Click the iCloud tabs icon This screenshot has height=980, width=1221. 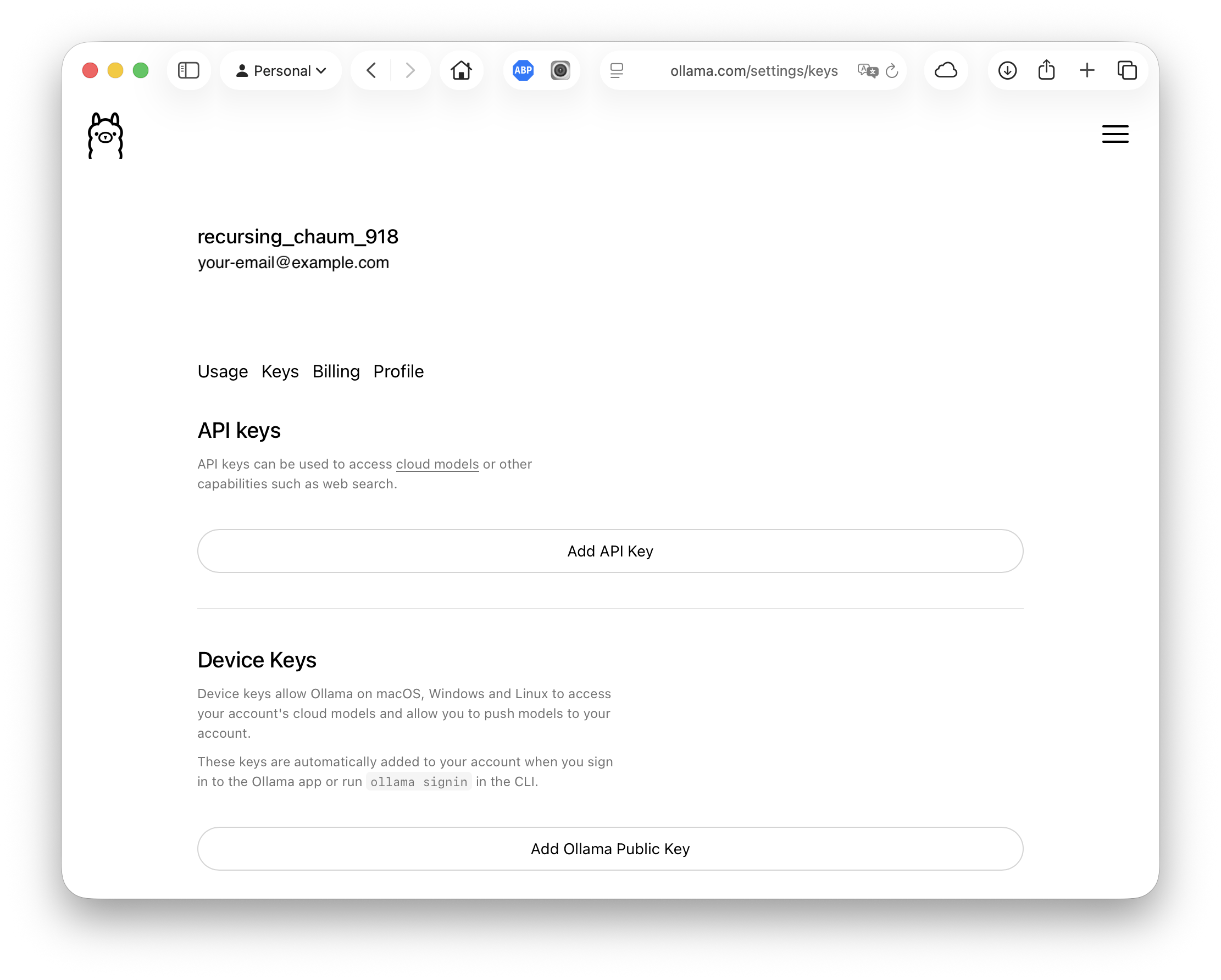click(945, 71)
